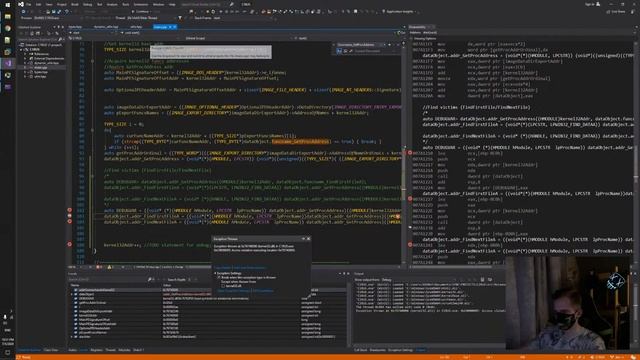Image resolution: width=640 pixels, height=360 pixels.
Task: Open Application Insights toolbar dropdown
Action: [400, 12]
